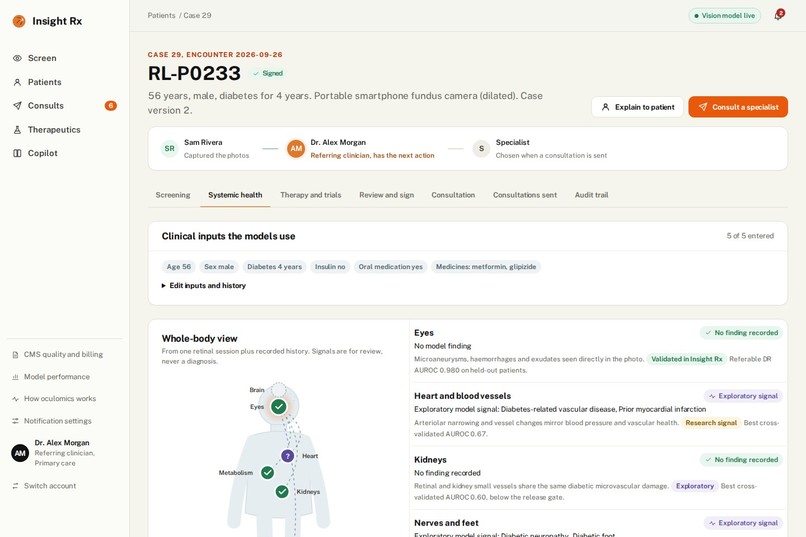Click the Age 56 input chip
Screen dimensions: 806x537
click(178, 267)
